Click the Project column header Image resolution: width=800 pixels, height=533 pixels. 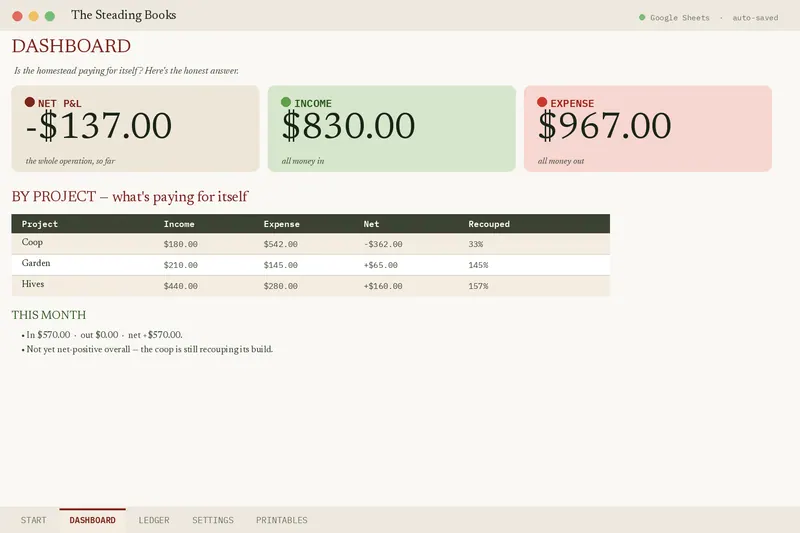coord(40,224)
